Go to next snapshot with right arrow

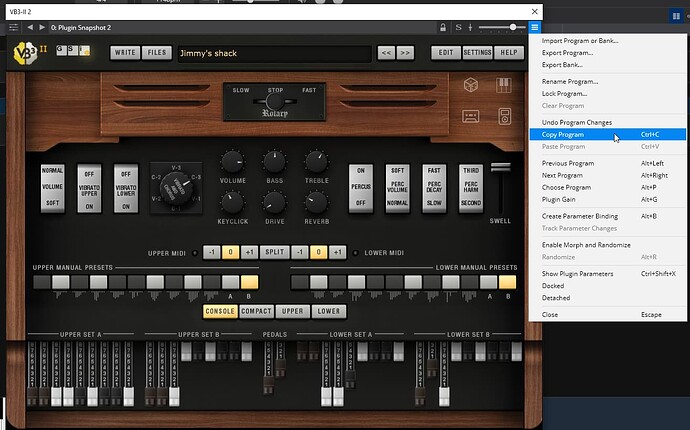coord(42,27)
